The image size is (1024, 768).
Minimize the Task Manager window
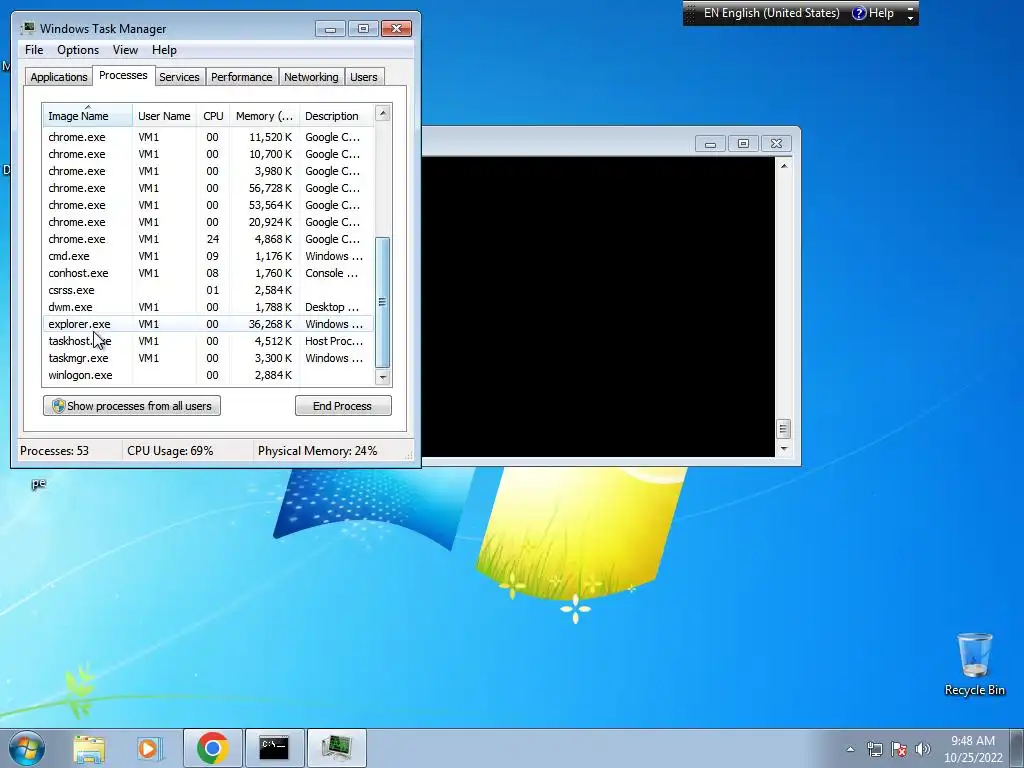[330, 29]
